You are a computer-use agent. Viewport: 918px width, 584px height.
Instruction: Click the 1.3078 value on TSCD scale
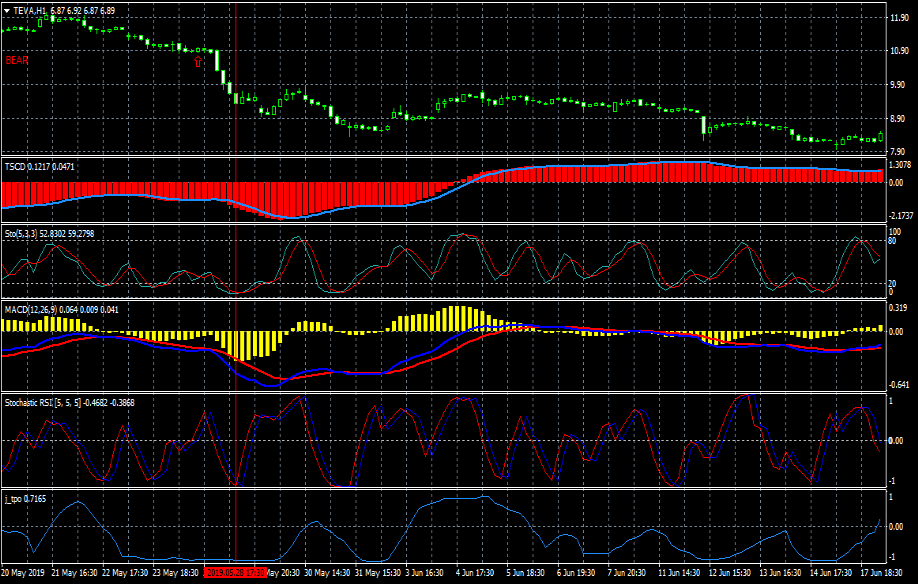pyautogui.click(x=900, y=165)
